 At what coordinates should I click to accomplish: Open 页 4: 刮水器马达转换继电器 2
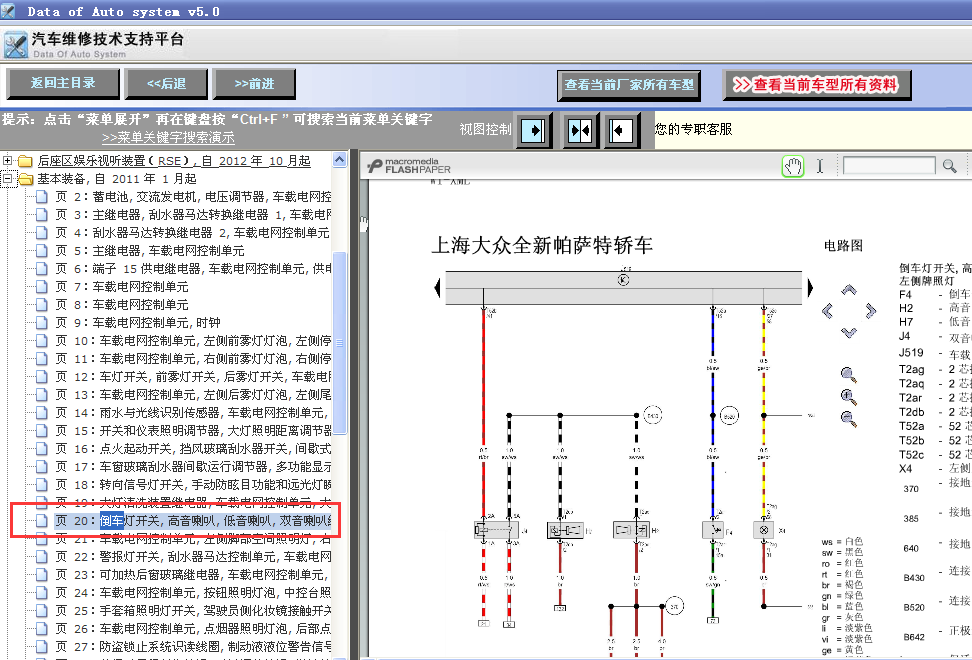pos(192,233)
